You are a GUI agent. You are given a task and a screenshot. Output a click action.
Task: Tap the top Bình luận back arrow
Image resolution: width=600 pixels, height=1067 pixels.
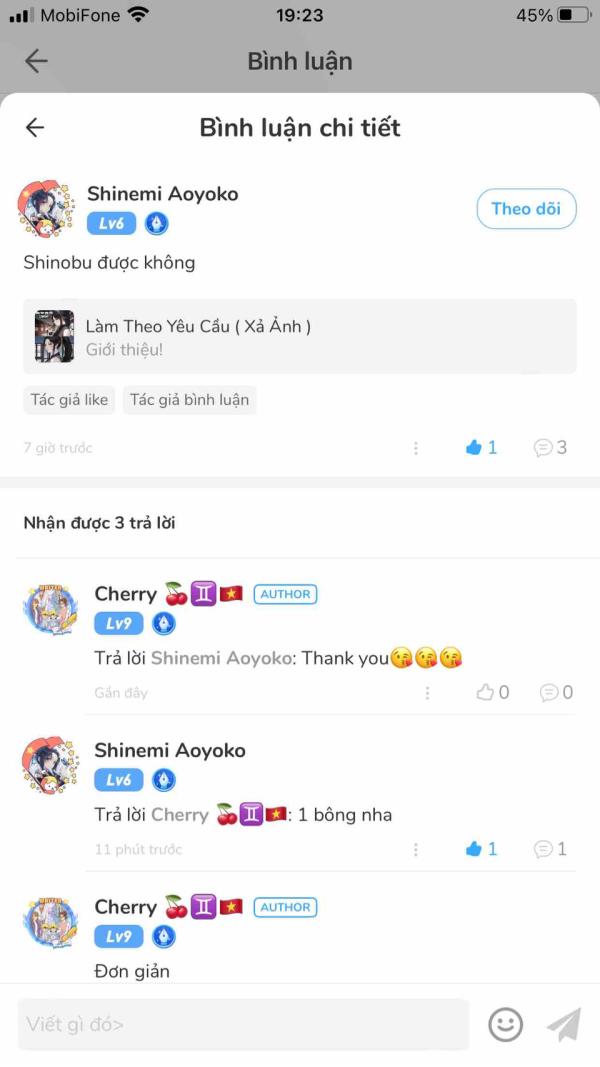point(36,61)
